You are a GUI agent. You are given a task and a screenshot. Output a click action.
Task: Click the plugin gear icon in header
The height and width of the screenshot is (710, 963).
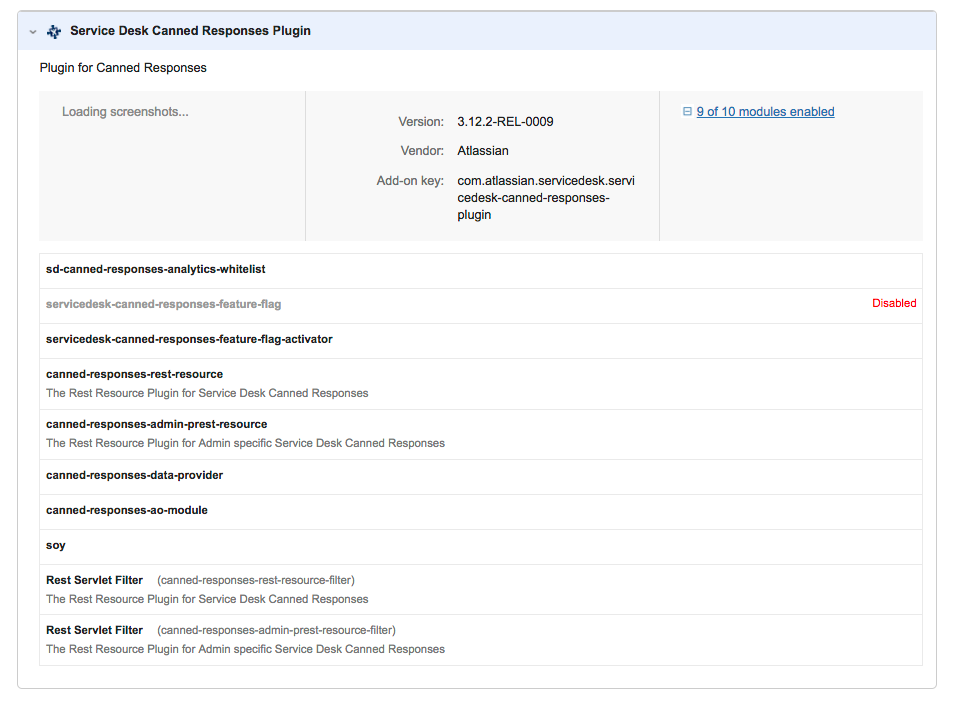[54, 31]
